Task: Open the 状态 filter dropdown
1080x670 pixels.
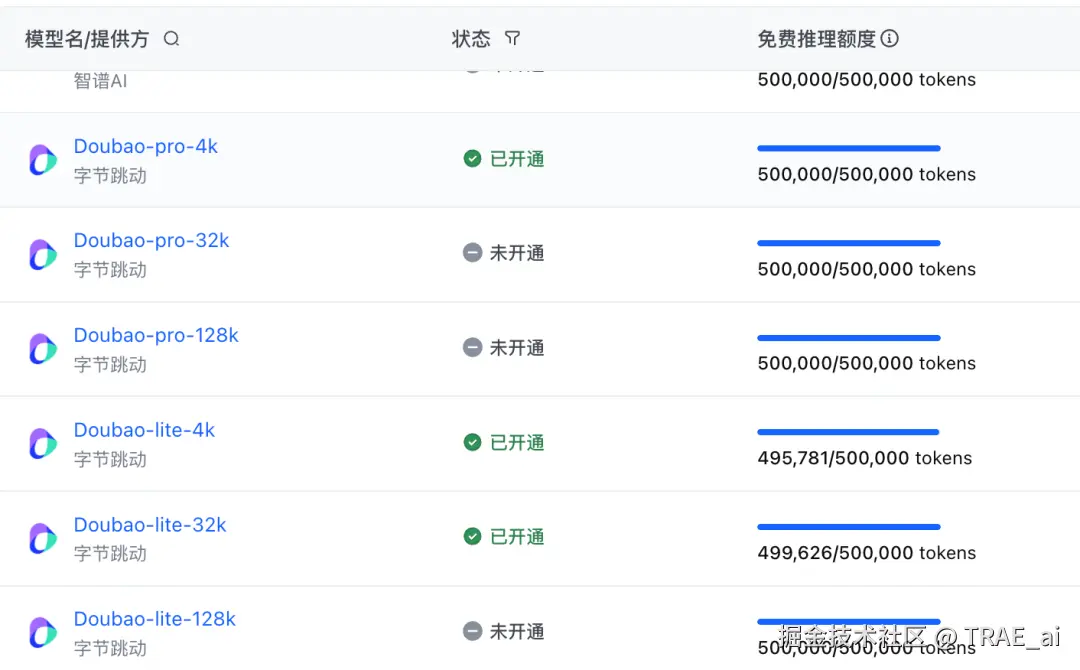Action: [513, 38]
